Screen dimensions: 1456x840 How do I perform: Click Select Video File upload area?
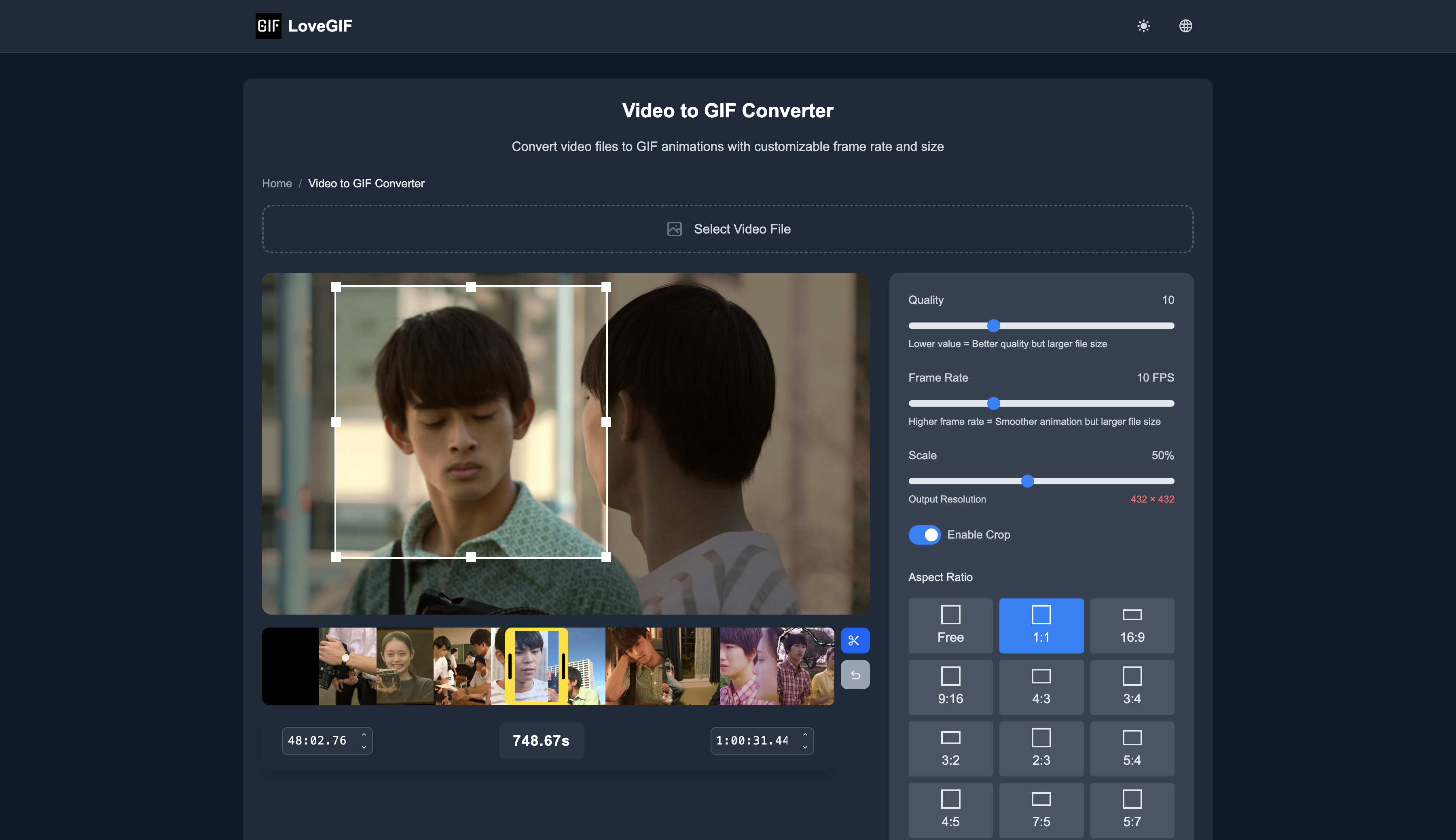(x=728, y=229)
